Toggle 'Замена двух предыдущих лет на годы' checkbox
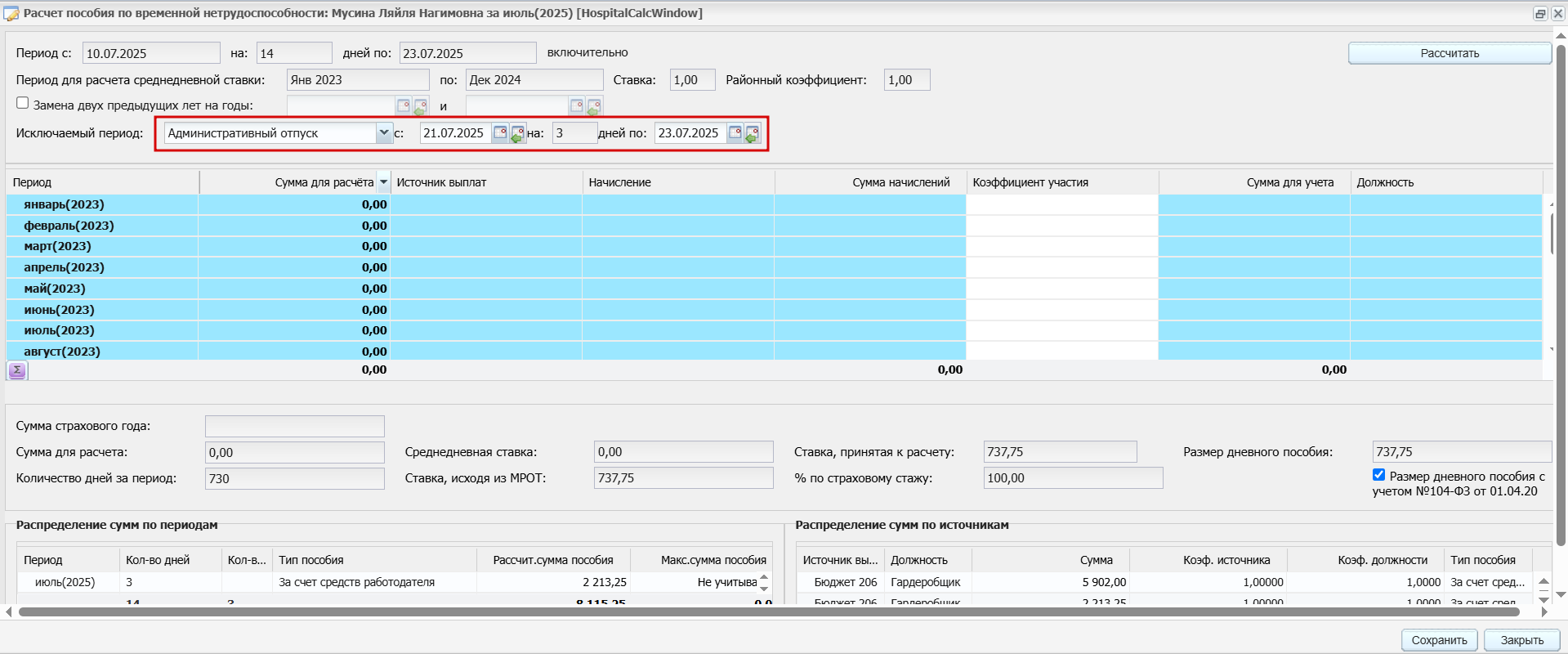This screenshot has width=1568, height=654. coord(23,103)
